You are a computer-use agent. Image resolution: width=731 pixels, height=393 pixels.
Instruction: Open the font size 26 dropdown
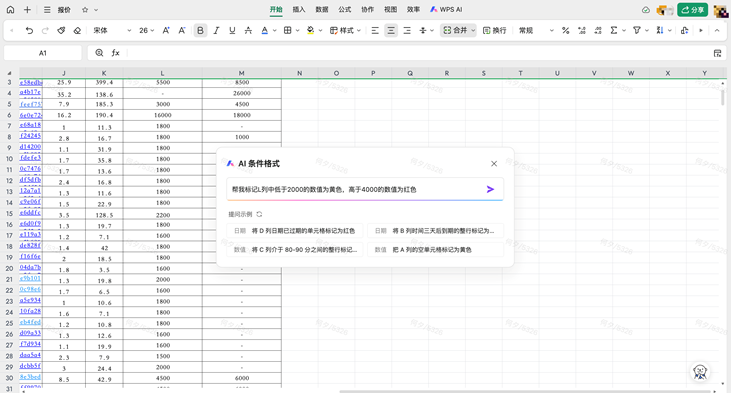(x=146, y=30)
